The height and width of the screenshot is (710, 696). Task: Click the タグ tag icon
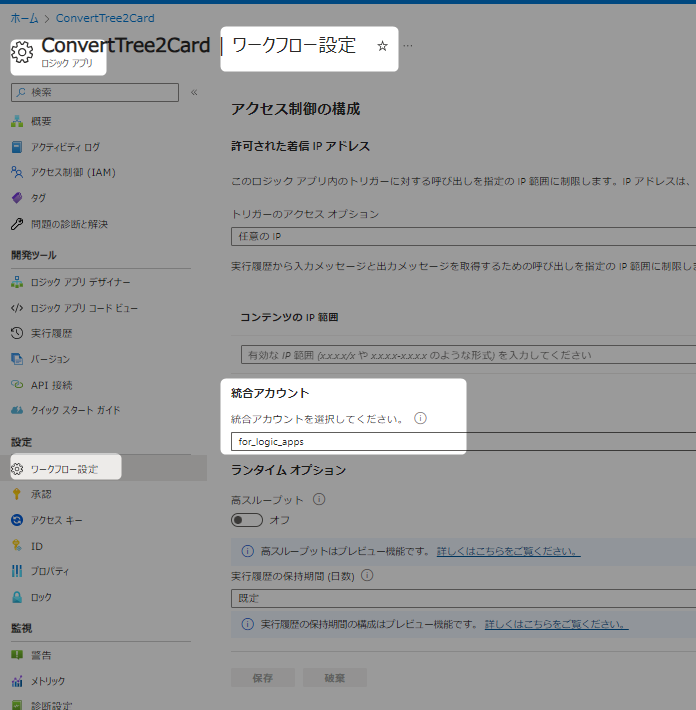(x=17, y=198)
